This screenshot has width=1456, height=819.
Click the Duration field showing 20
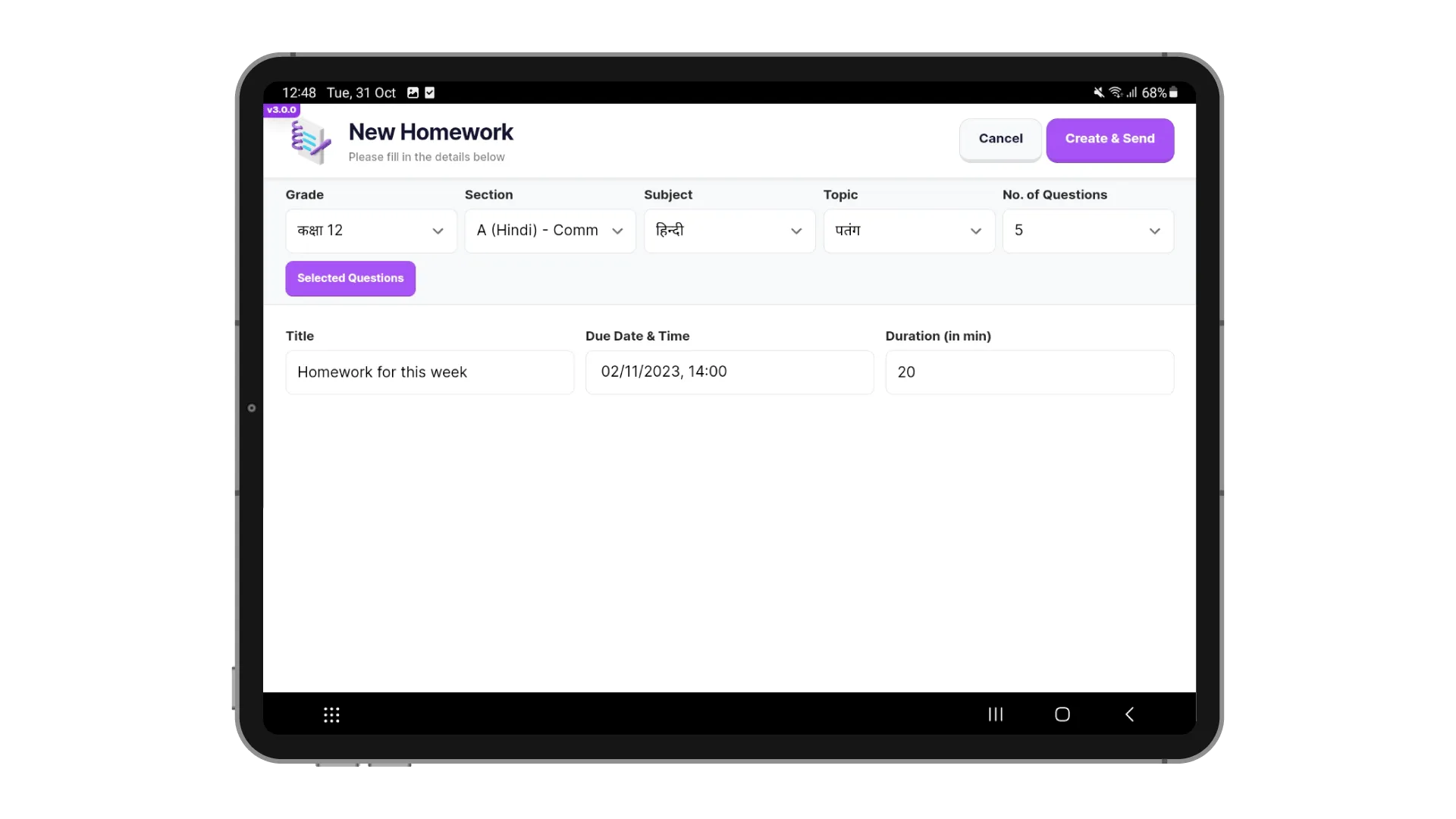coord(1030,372)
